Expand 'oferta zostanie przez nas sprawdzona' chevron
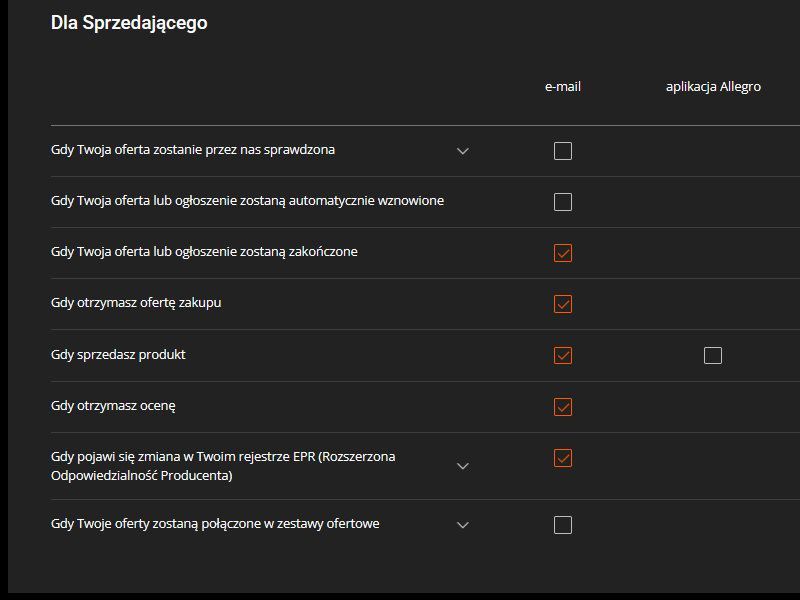Image resolution: width=800 pixels, height=600 pixels. 463,151
